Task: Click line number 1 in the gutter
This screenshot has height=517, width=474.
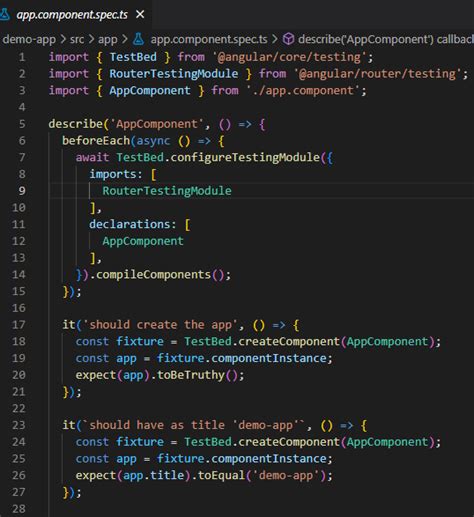Action: click(x=22, y=57)
